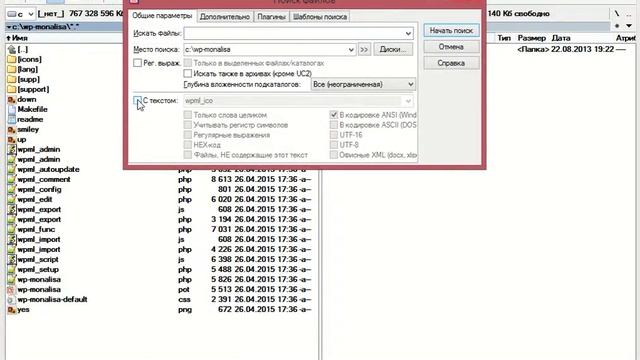Toggle 'Искать также в архивах' checkbox
Viewport: 640px width, 360px height.
point(188,73)
